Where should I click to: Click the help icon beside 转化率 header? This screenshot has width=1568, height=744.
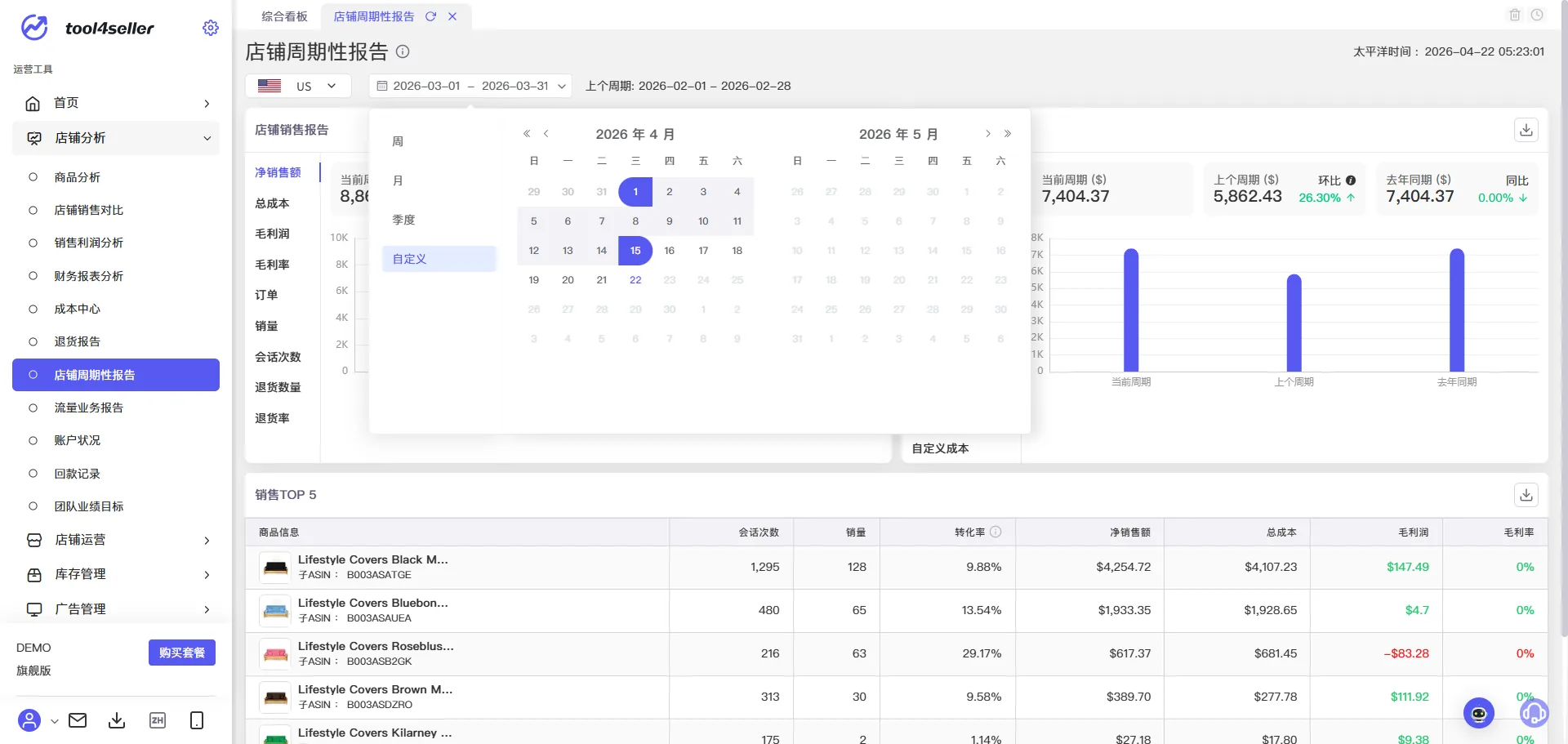[996, 532]
